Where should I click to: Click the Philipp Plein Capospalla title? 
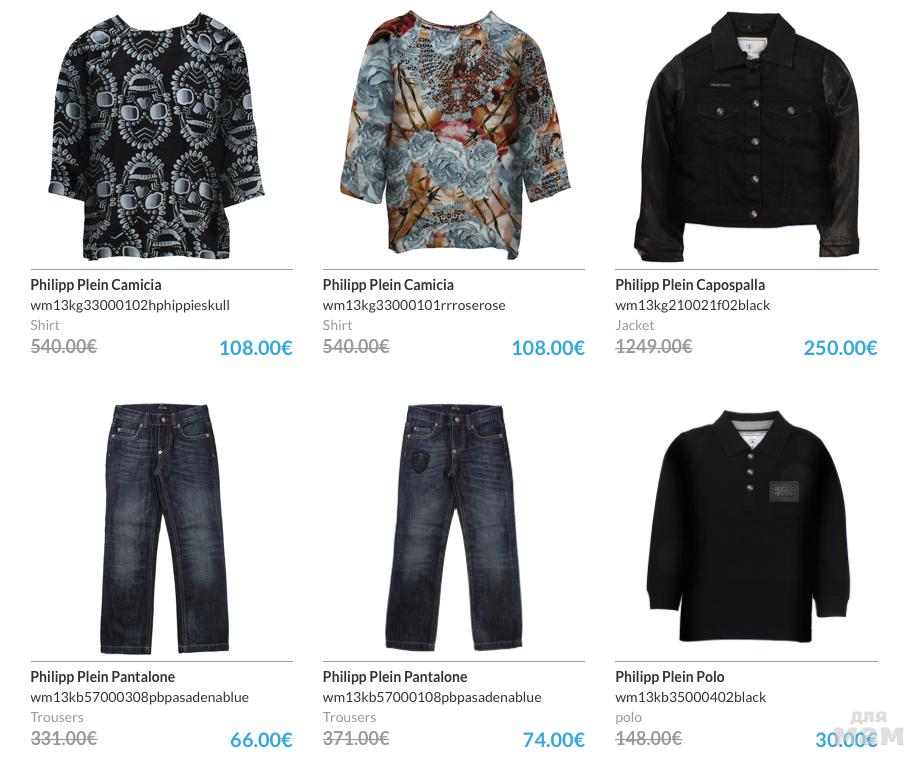click(690, 285)
